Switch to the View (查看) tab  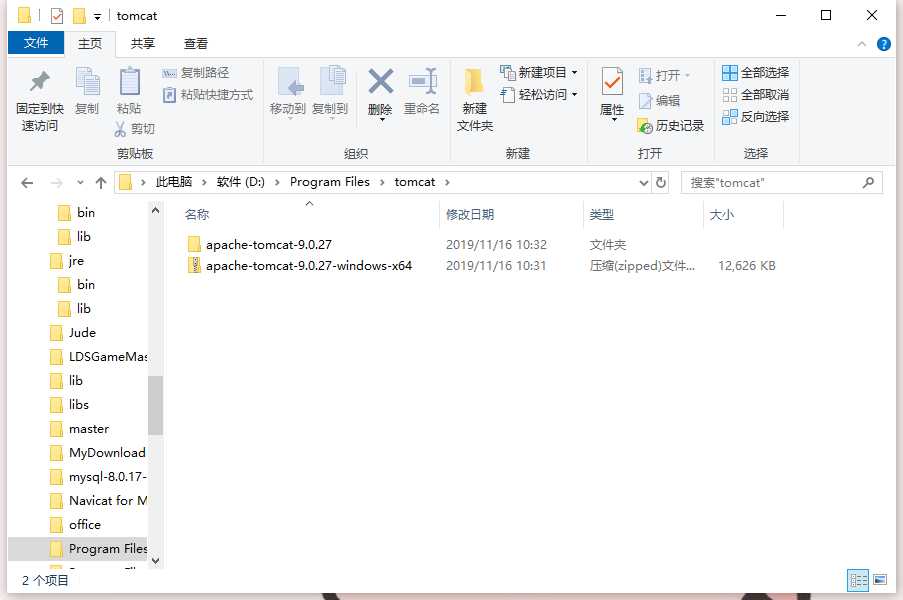tap(195, 44)
